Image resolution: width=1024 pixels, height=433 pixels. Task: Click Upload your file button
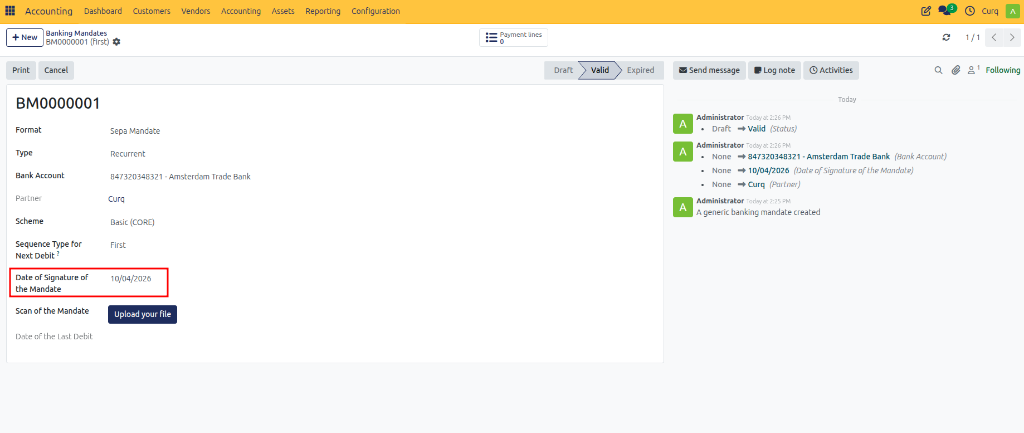pyautogui.click(x=142, y=314)
